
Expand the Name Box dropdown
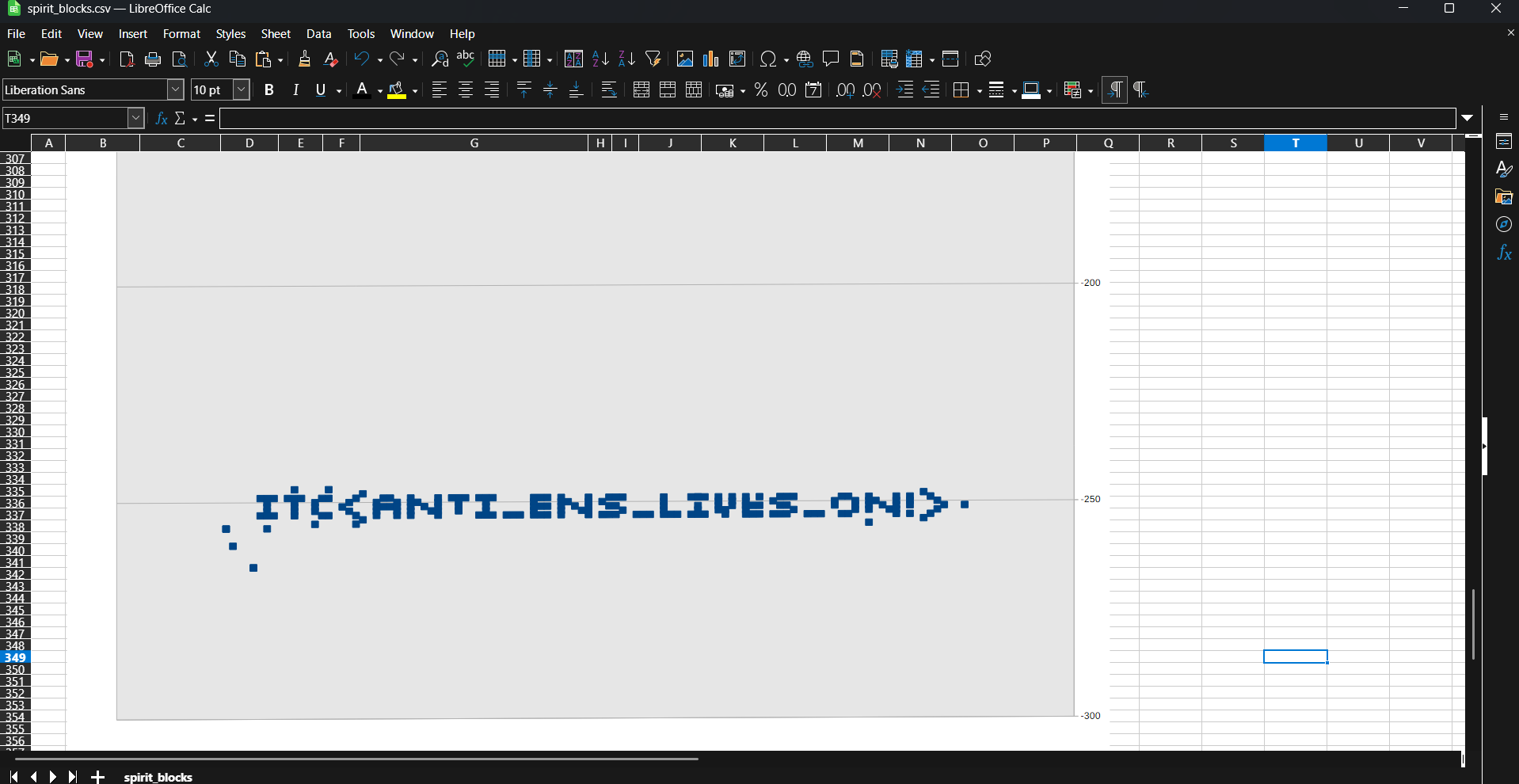tap(135, 118)
